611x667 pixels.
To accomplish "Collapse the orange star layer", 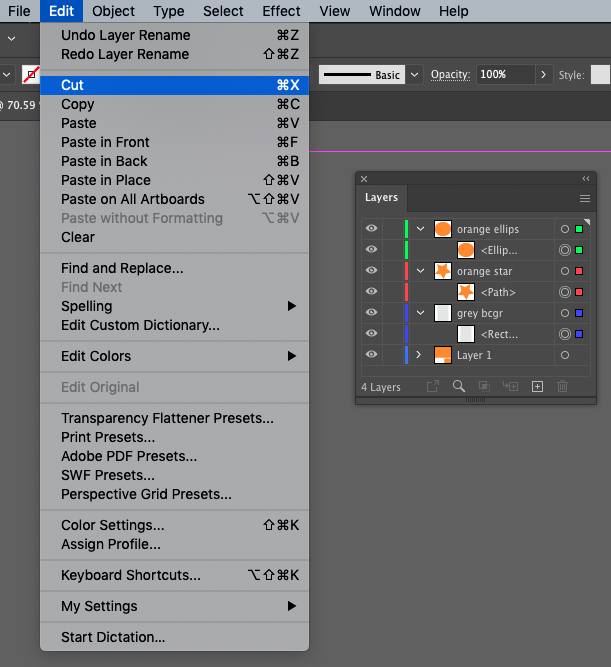I will click(420, 271).
